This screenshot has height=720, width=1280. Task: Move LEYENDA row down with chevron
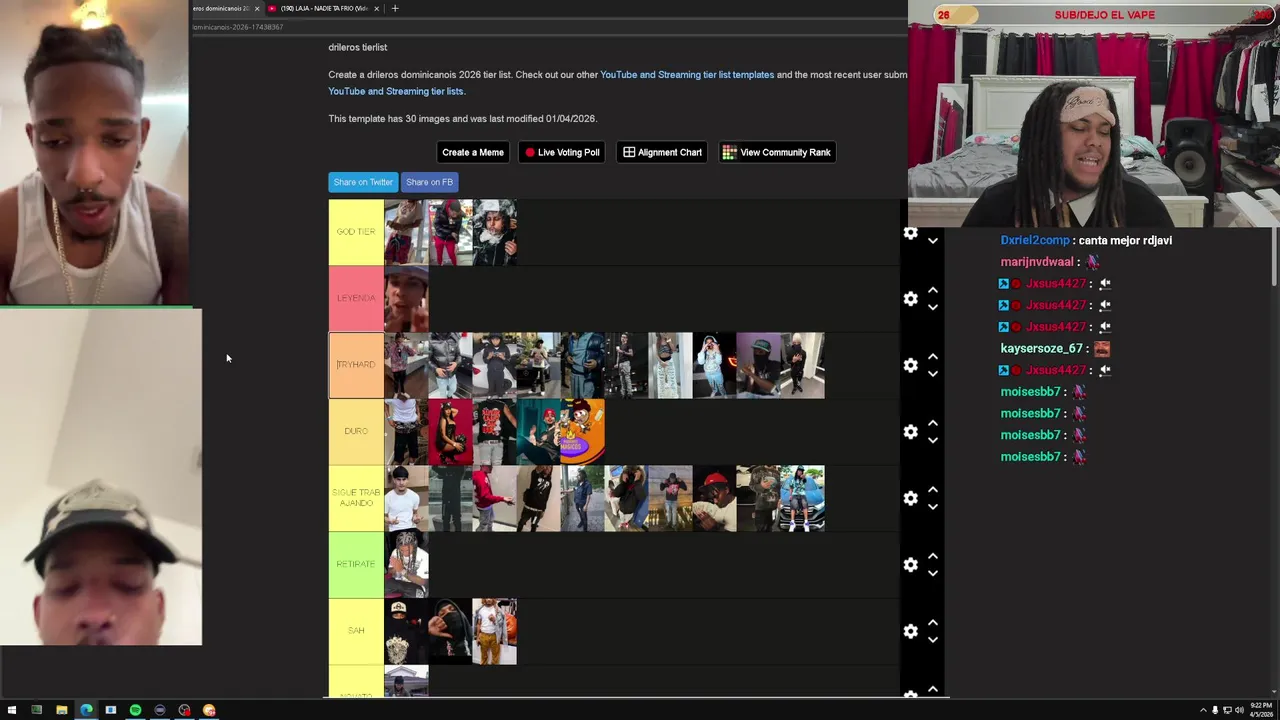[933, 307]
